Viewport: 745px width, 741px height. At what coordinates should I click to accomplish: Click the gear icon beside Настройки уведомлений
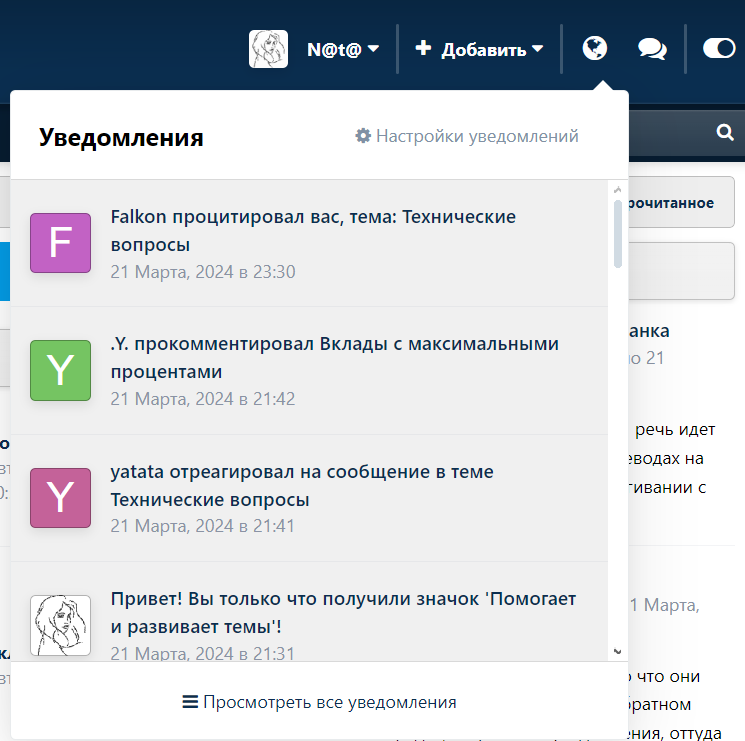tap(363, 136)
